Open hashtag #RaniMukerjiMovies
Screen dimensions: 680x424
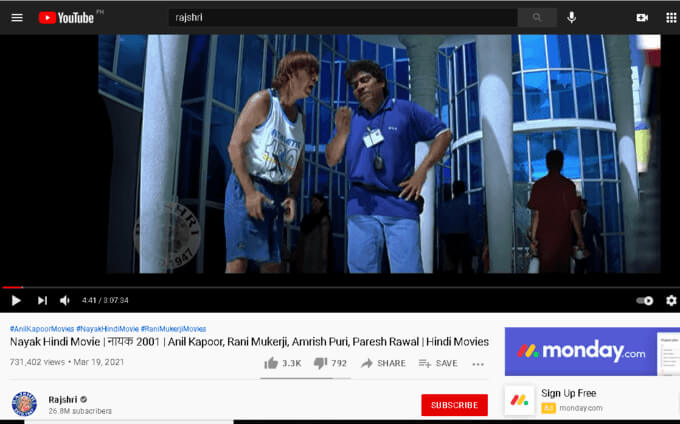[x=173, y=329]
